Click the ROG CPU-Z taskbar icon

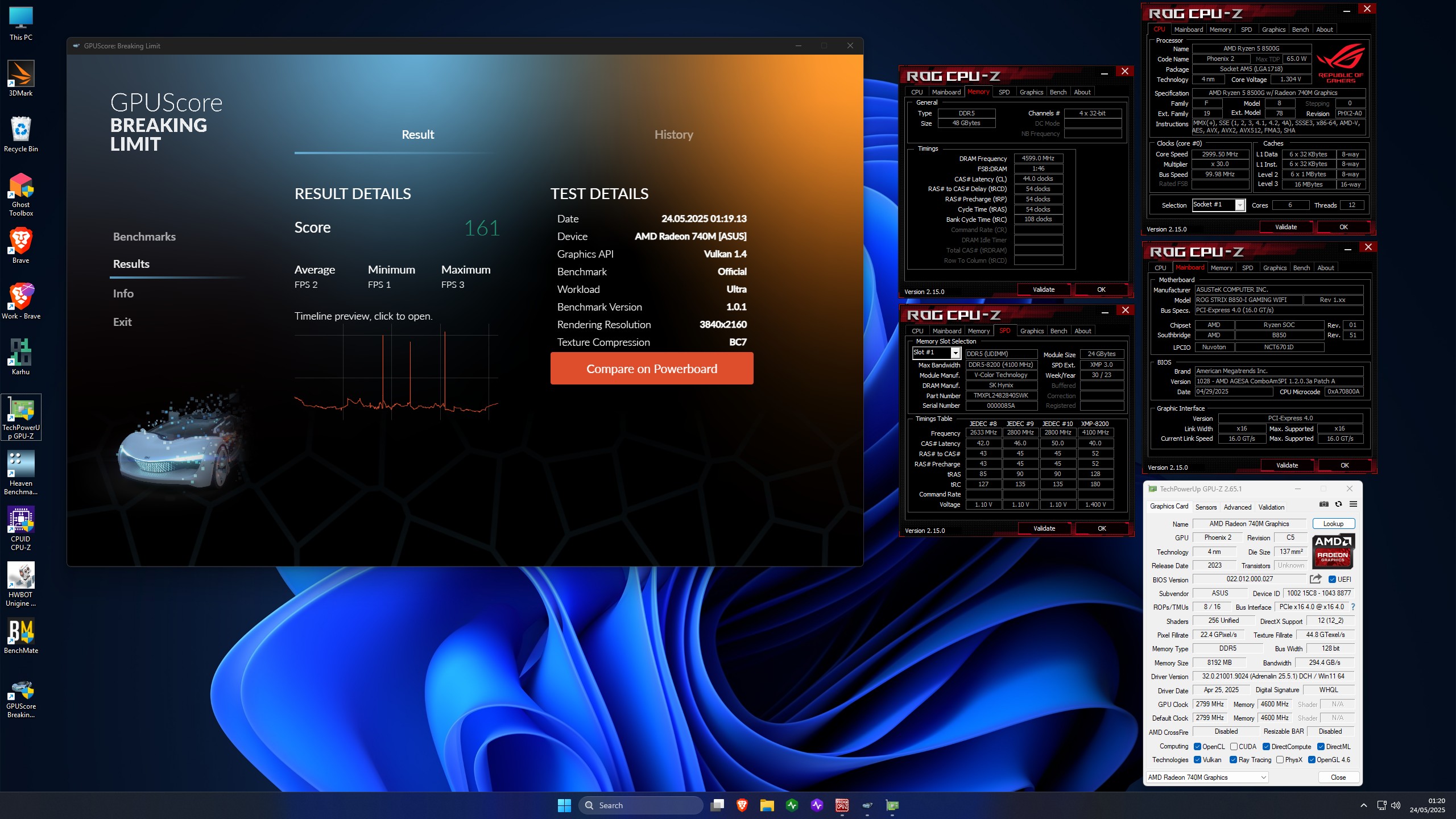(x=842, y=805)
